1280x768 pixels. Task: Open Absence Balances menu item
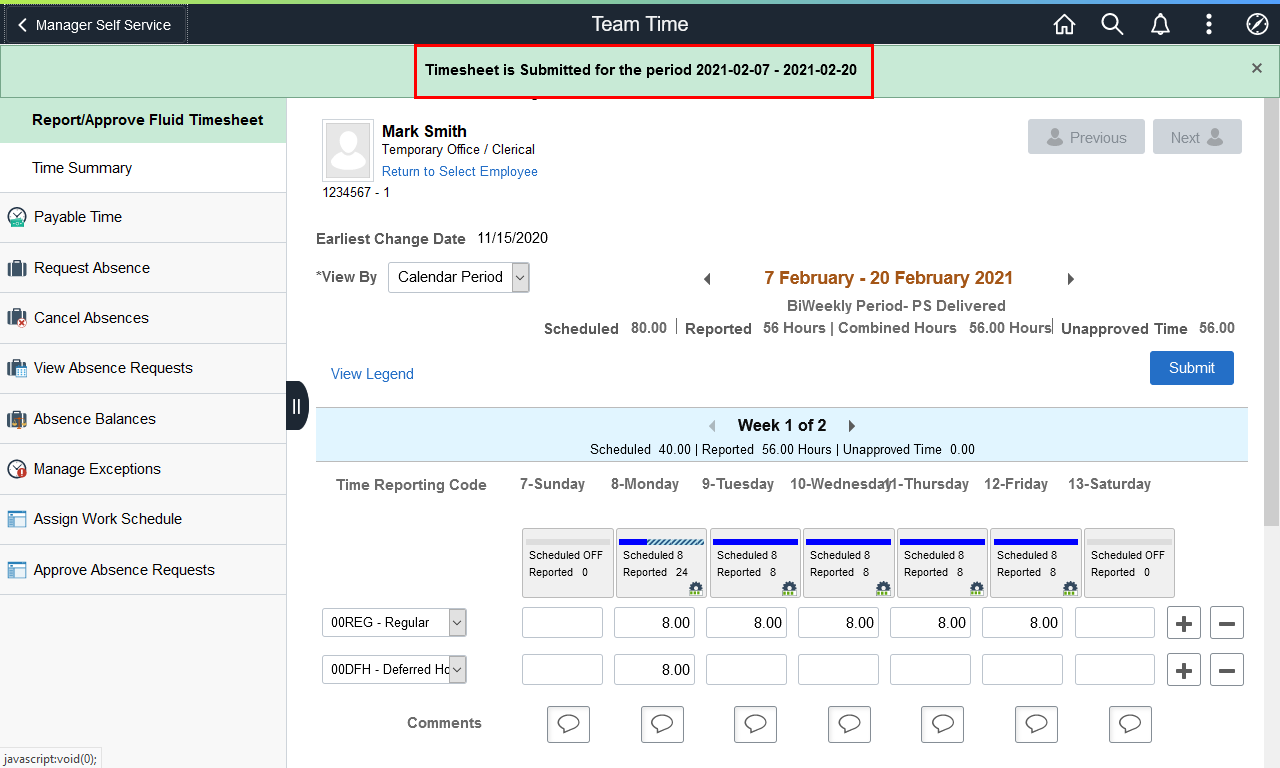[x=143, y=419]
